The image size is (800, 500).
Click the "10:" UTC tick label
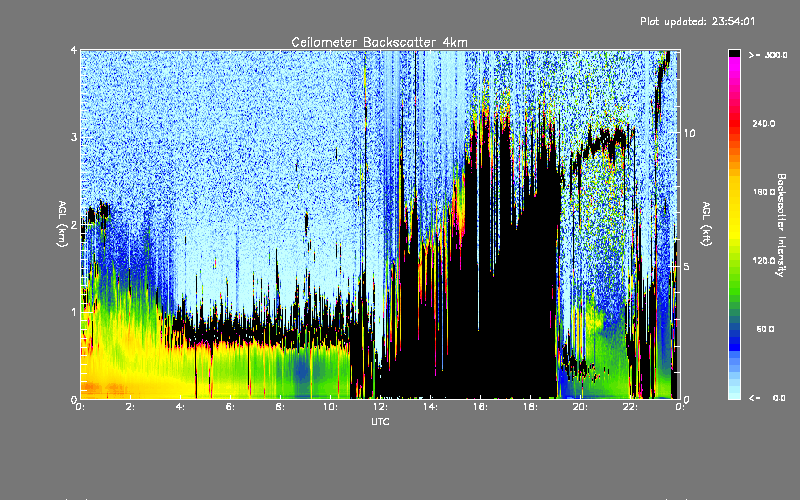tap(330, 407)
